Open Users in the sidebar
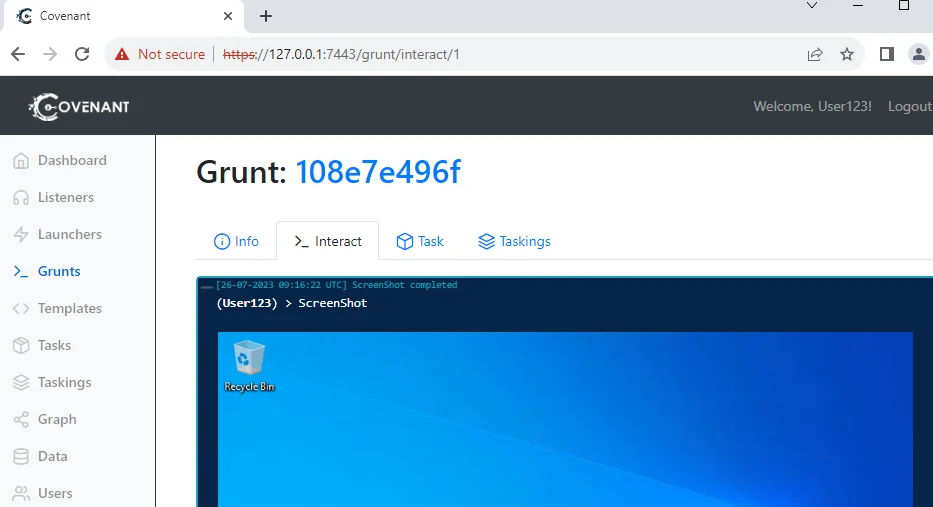This screenshot has height=507, width=933. point(42,493)
